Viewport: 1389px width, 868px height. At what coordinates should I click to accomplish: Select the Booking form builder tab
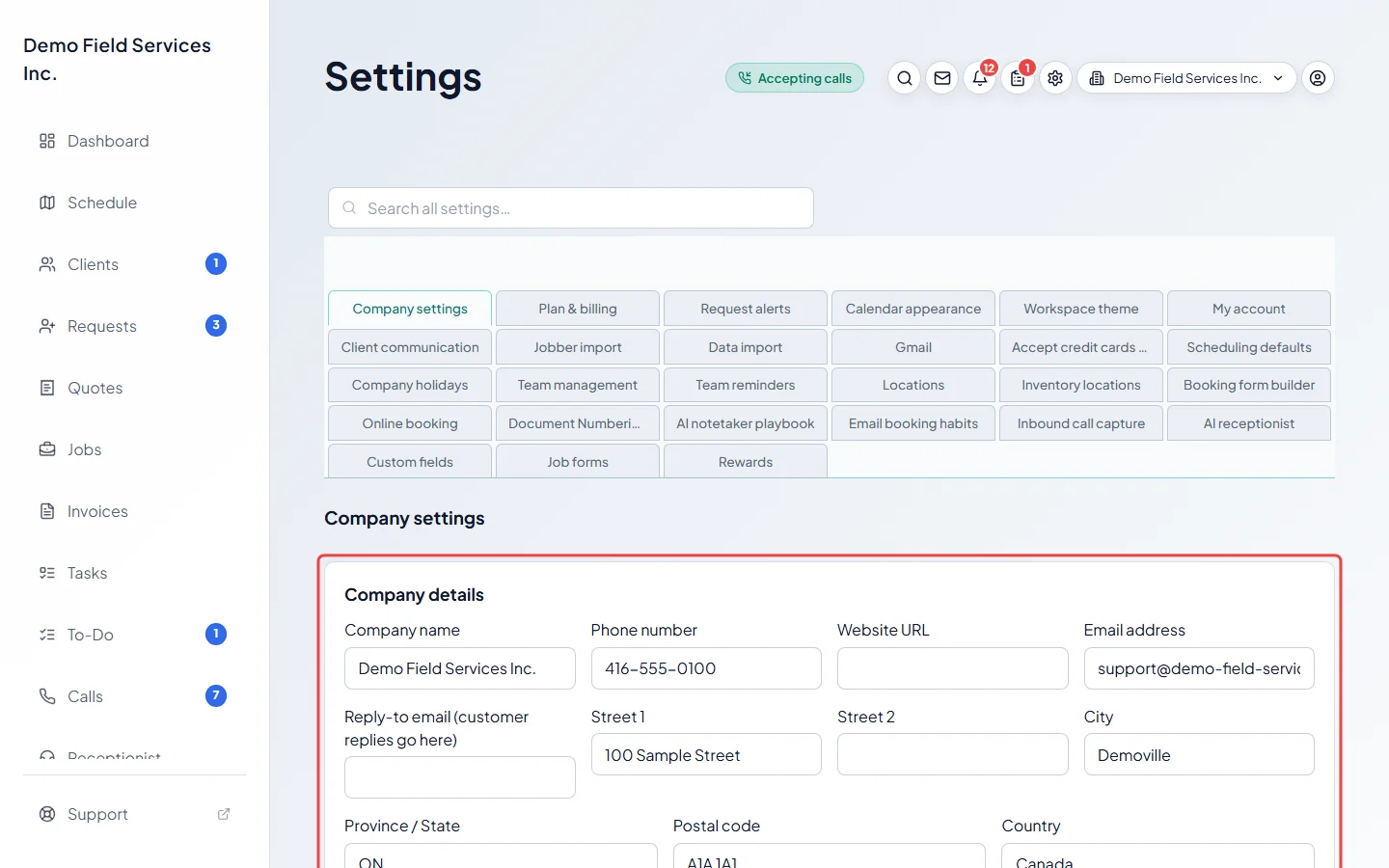(1249, 385)
